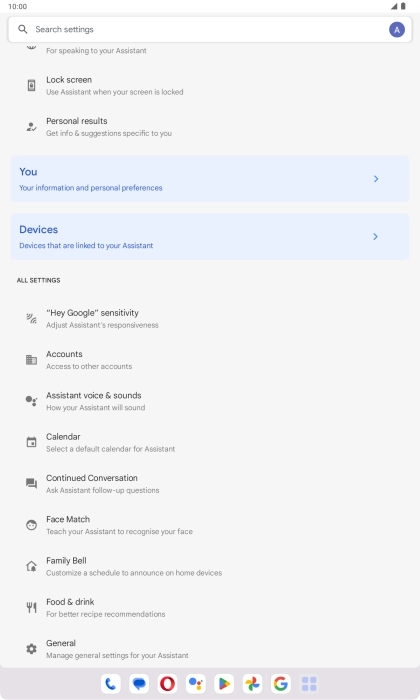Viewport: 420px width, 700px height.
Task: Open Lock screen settings
Action: [x=210, y=85]
